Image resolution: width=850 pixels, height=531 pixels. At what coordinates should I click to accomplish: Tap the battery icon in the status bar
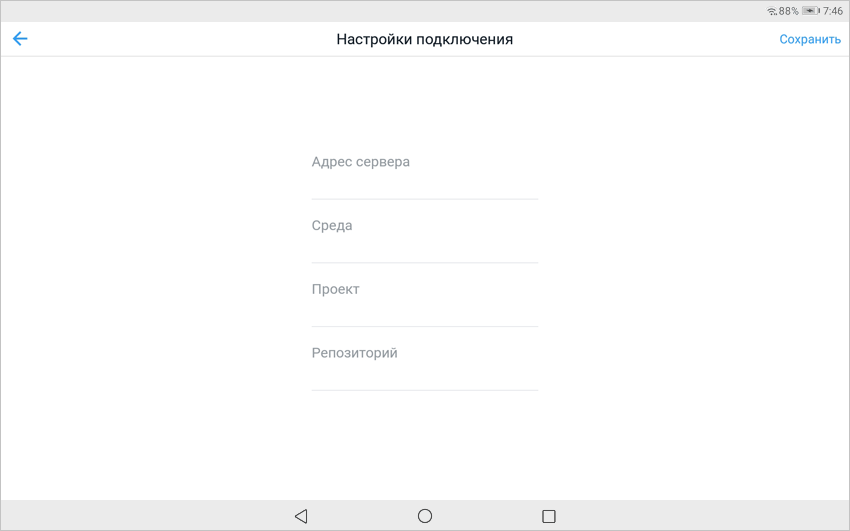click(x=810, y=11)
